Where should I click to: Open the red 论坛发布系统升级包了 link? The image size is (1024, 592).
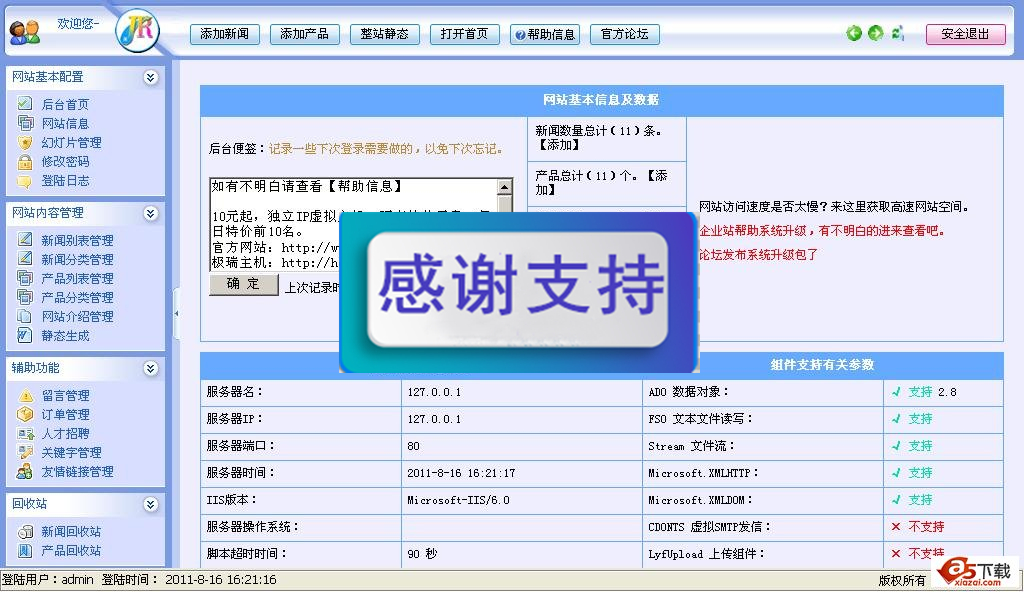tap(758, 254)
